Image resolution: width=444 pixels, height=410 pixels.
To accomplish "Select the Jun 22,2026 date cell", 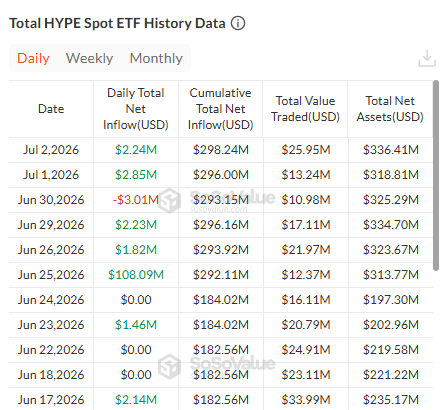I will 51,350.
